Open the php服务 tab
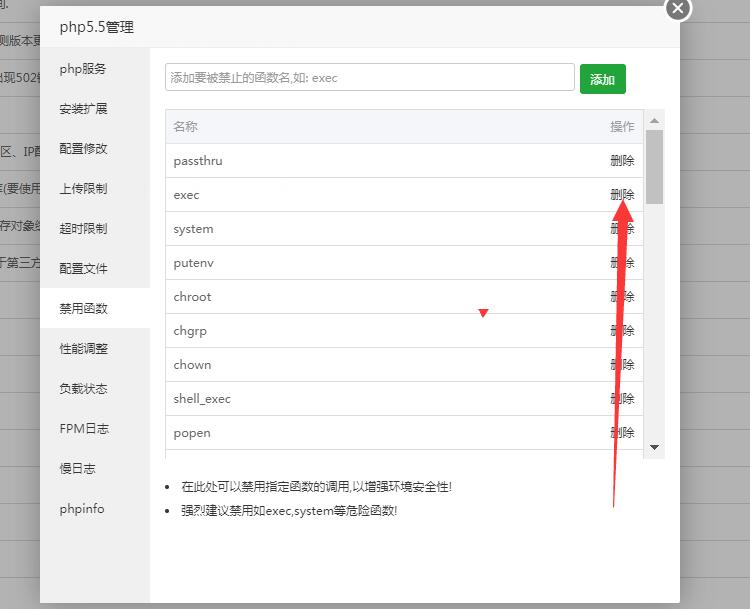 click(83, 69)
